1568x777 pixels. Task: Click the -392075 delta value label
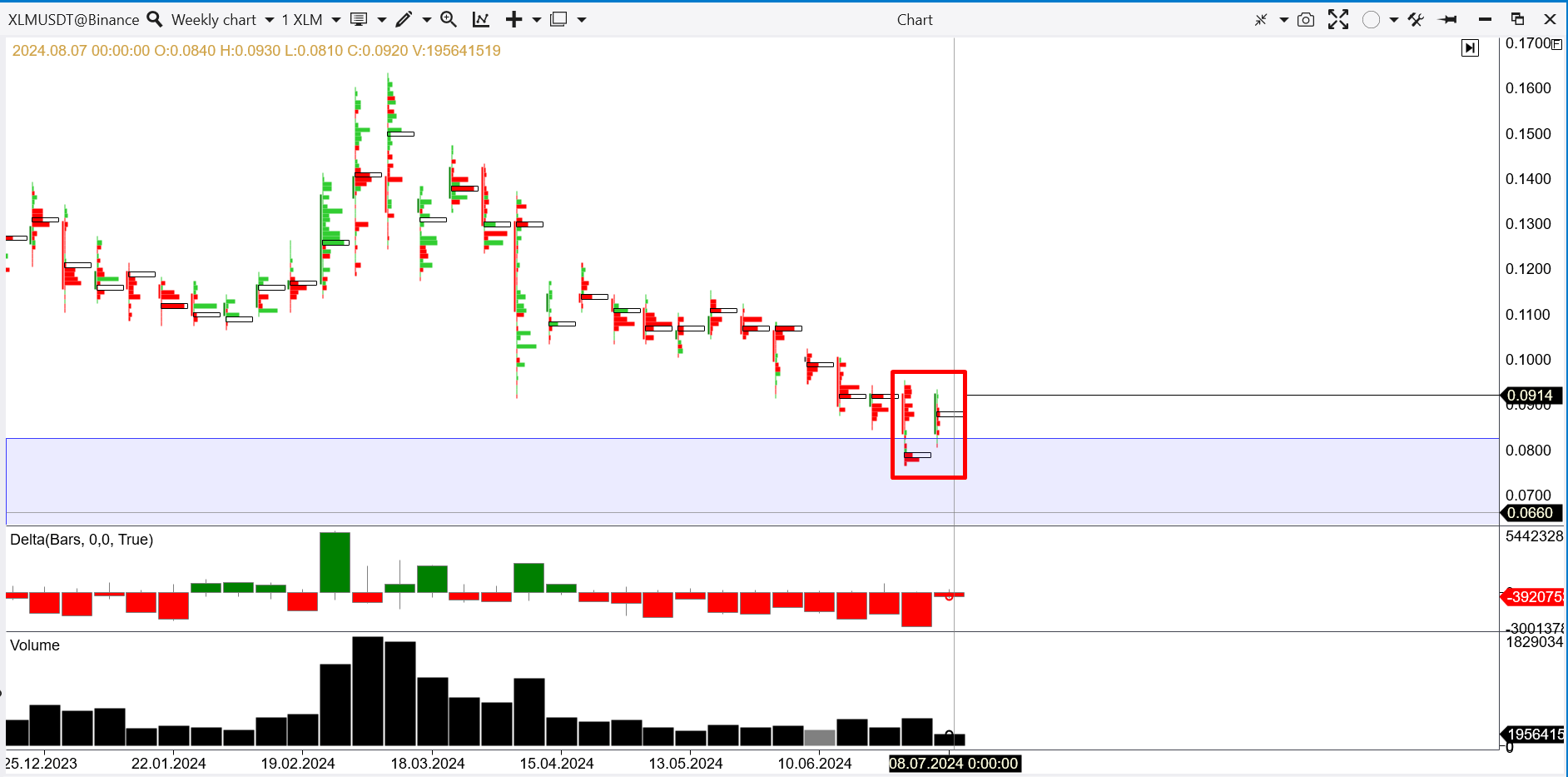coord(1533,597)
